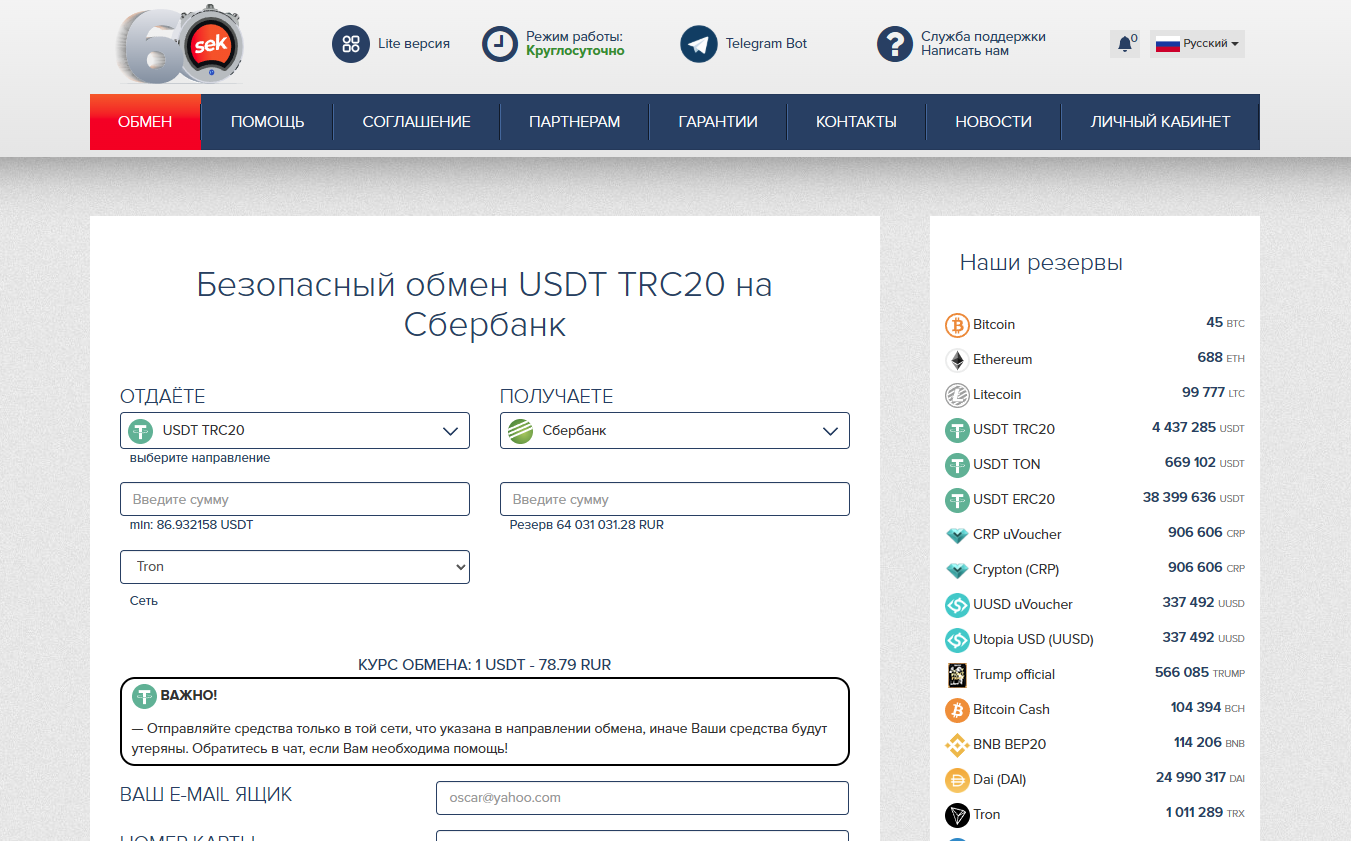Click the Lite version grid icon
Viewport: 1351px width, 841px height.
click(351, 44)
